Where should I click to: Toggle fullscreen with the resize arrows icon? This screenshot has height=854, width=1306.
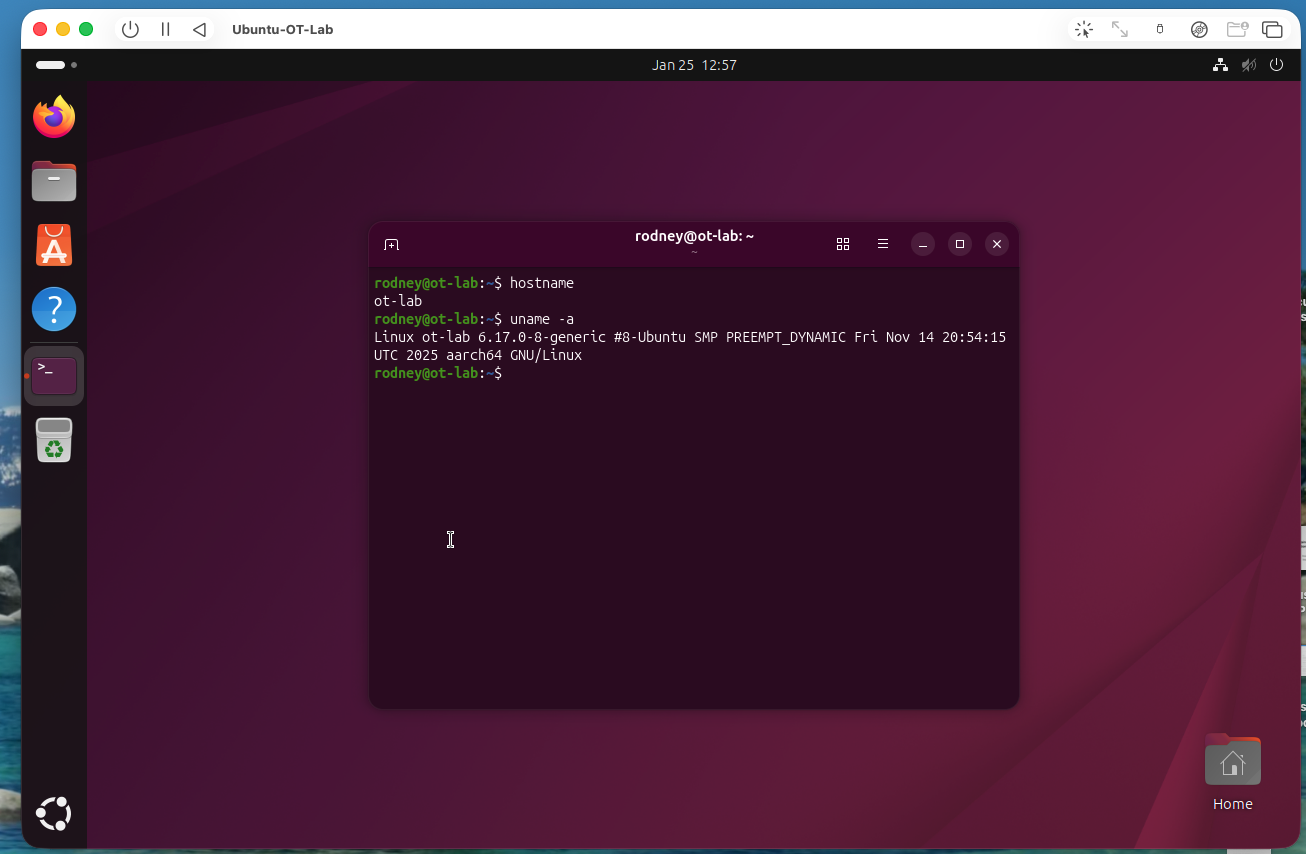coord(1120,29)
